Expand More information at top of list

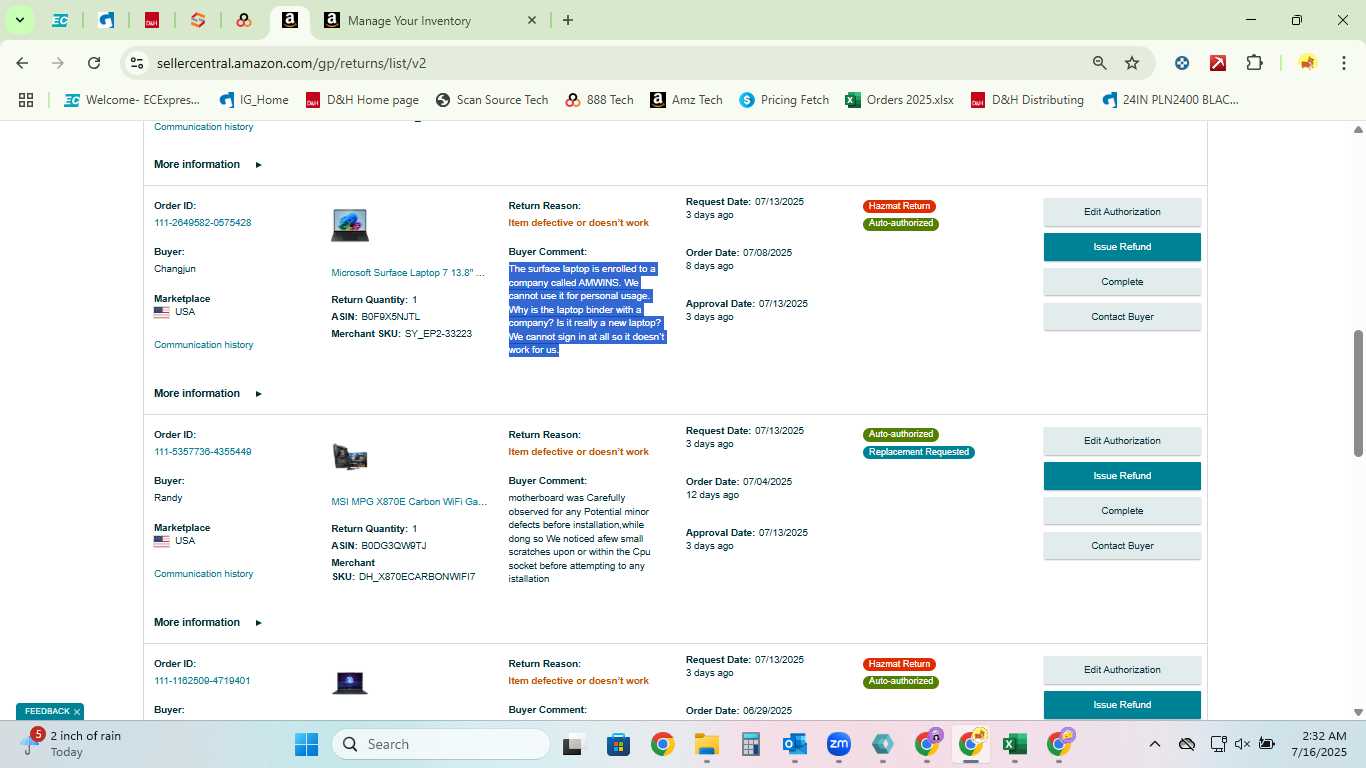pos(208,164)
